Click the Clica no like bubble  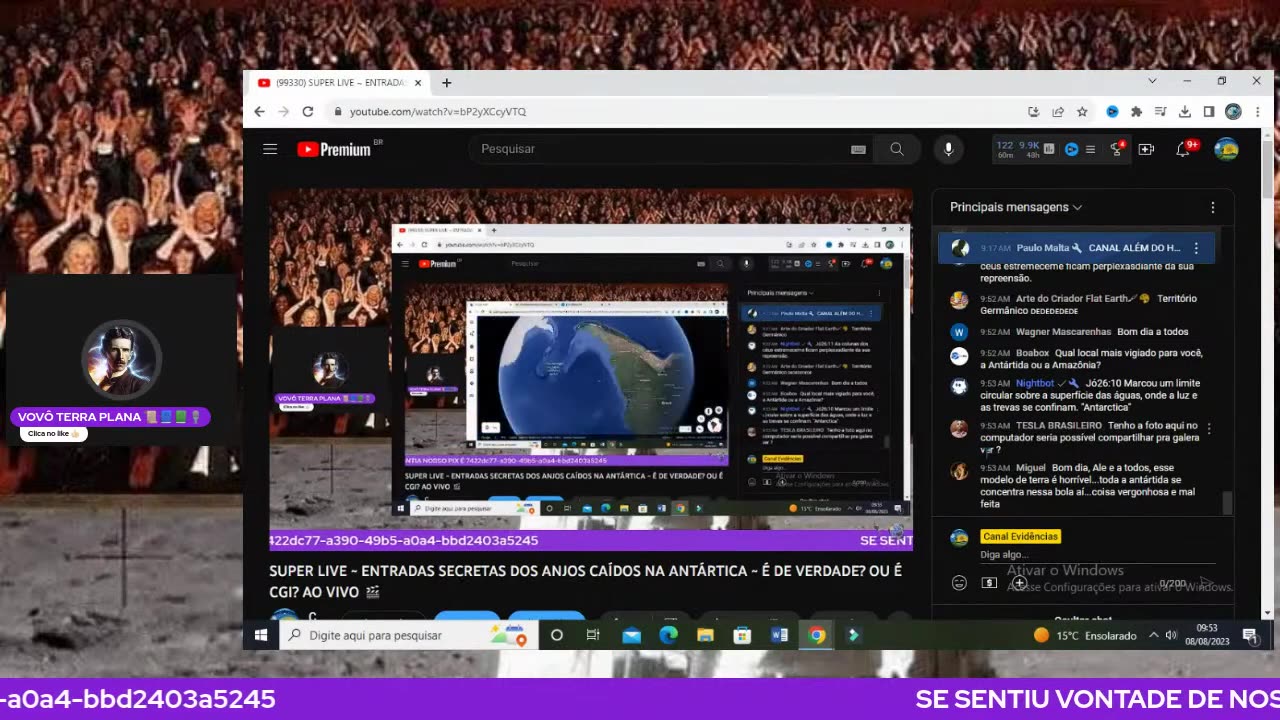53,434
